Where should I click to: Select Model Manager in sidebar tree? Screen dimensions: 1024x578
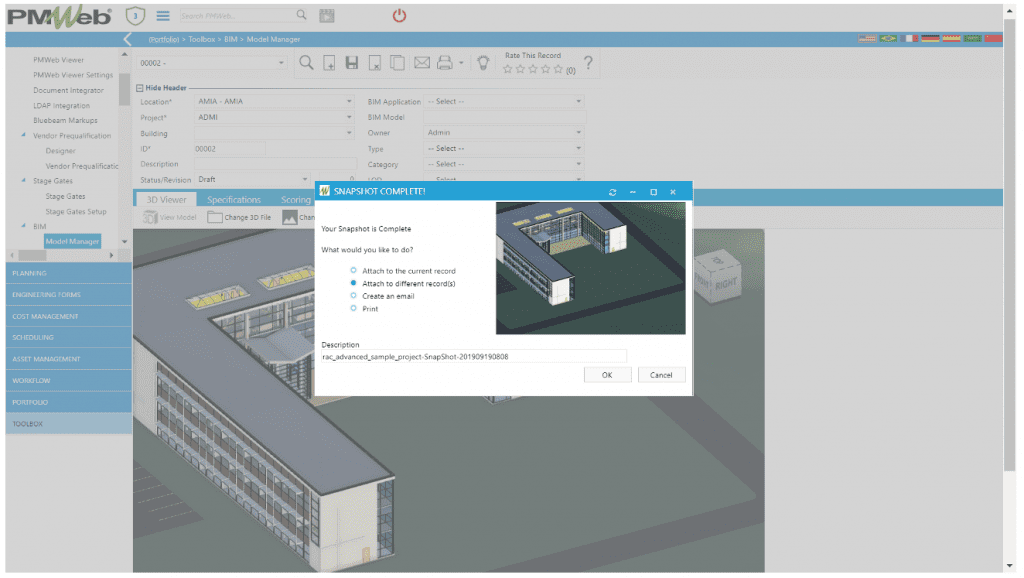(72, 241)
